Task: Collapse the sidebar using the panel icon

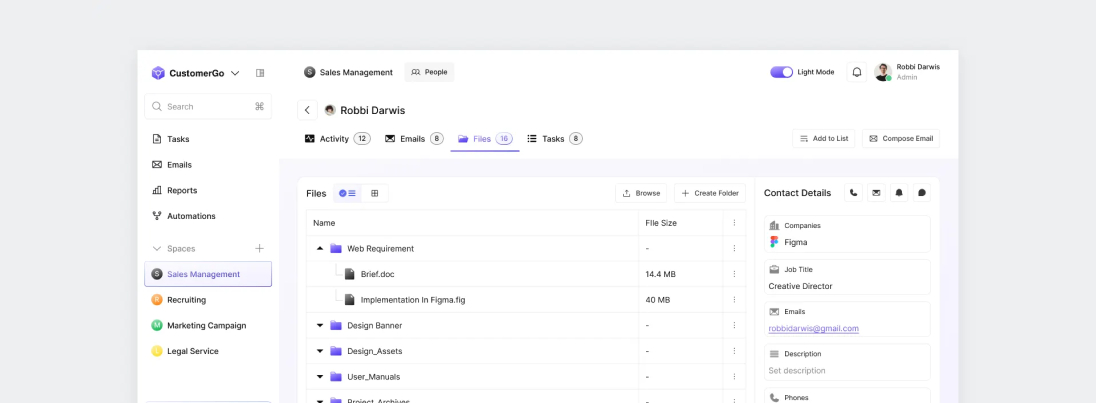Action: (260, 73)
